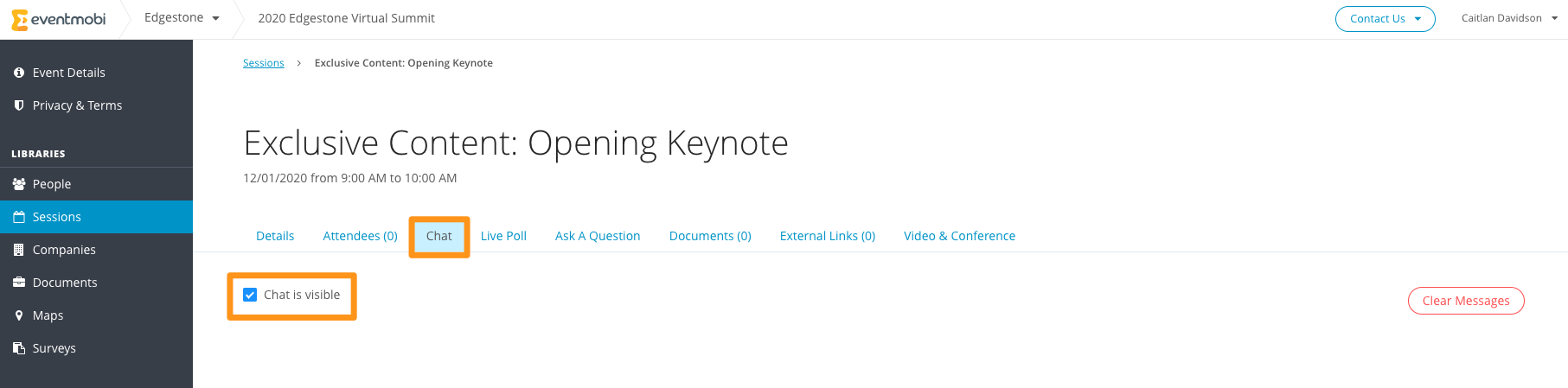Open the Attendees (0) tab
This screenshot has height=388, width=1568.
(x=360, y=236)
